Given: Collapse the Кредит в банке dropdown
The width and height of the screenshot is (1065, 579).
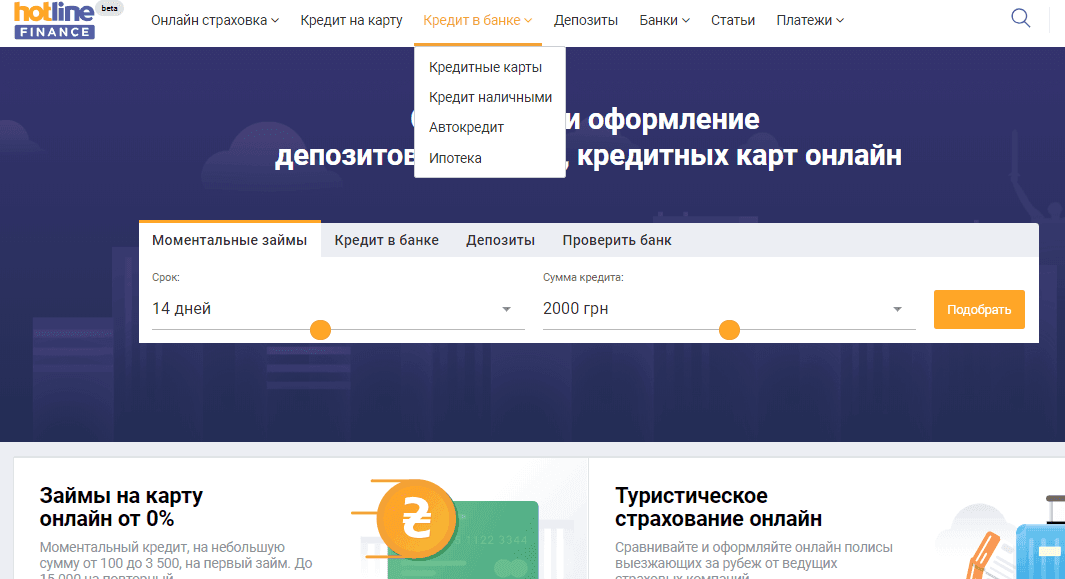Looking at the screenshot, I should 477,20.
